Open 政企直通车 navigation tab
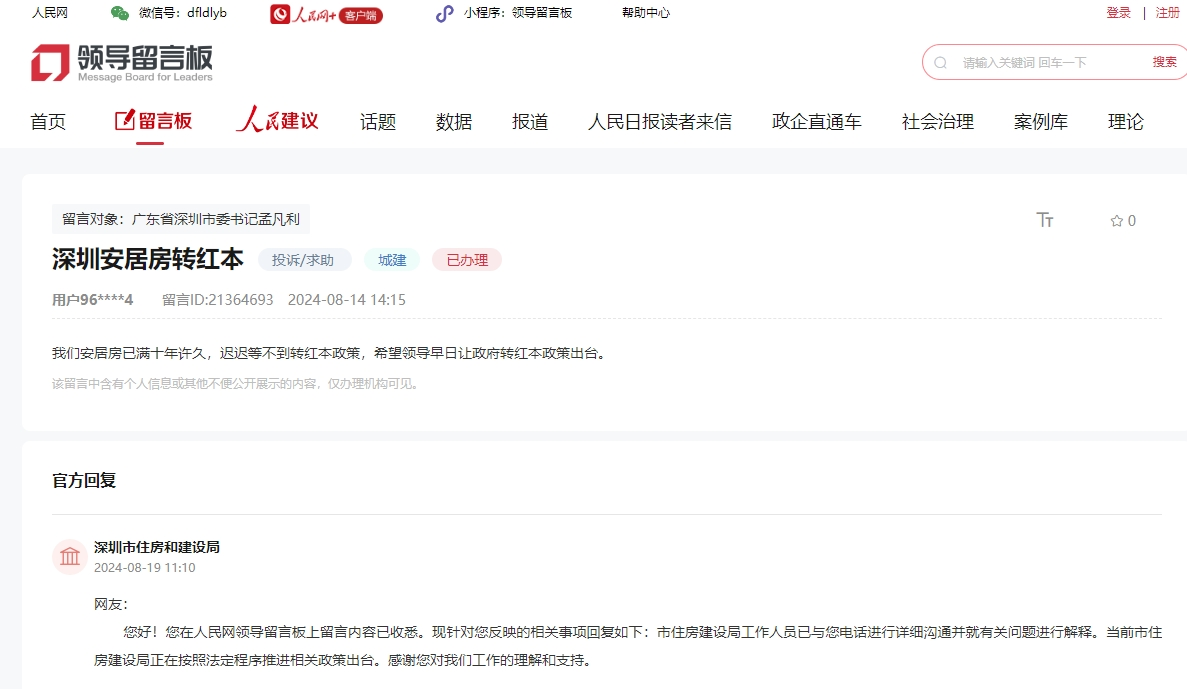Viewport: 1187px width, 689px height. coord(817,122)
